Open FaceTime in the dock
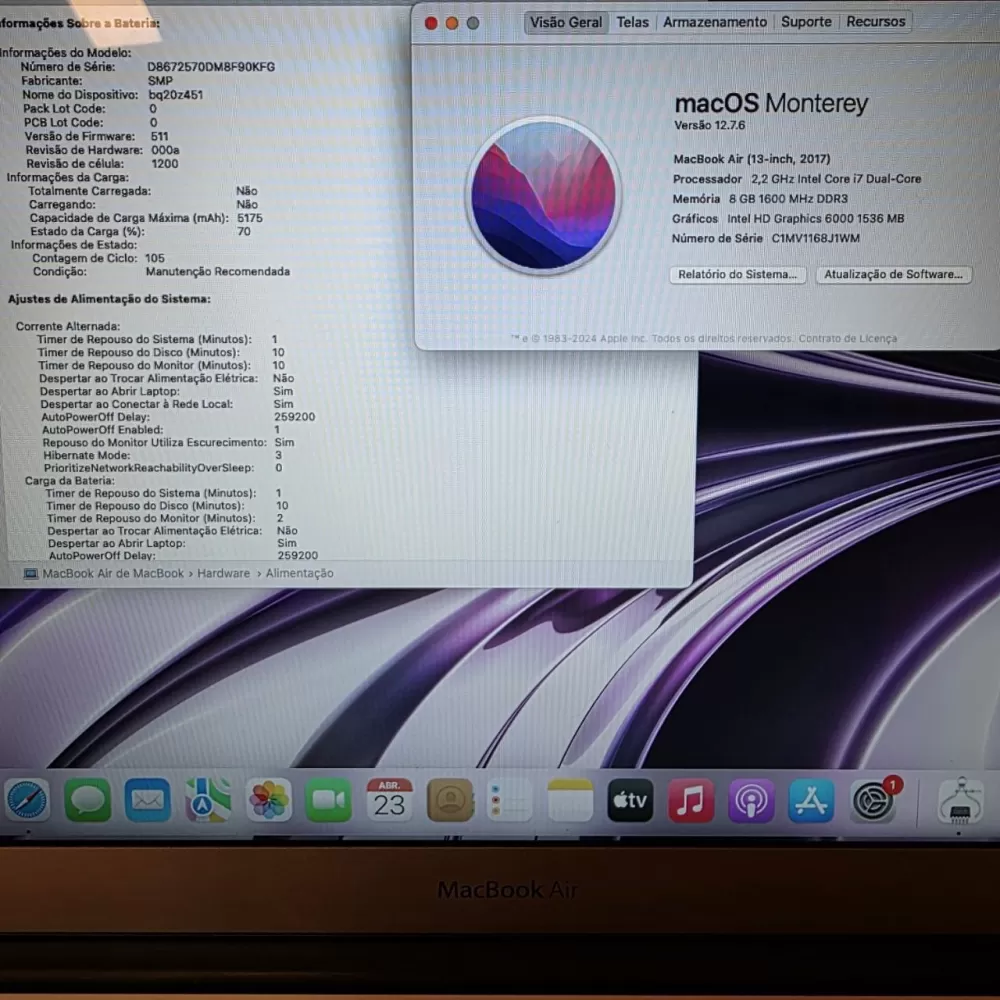Image resolution: width=1000 pixels, height=1000 pixels. point(329,800)
